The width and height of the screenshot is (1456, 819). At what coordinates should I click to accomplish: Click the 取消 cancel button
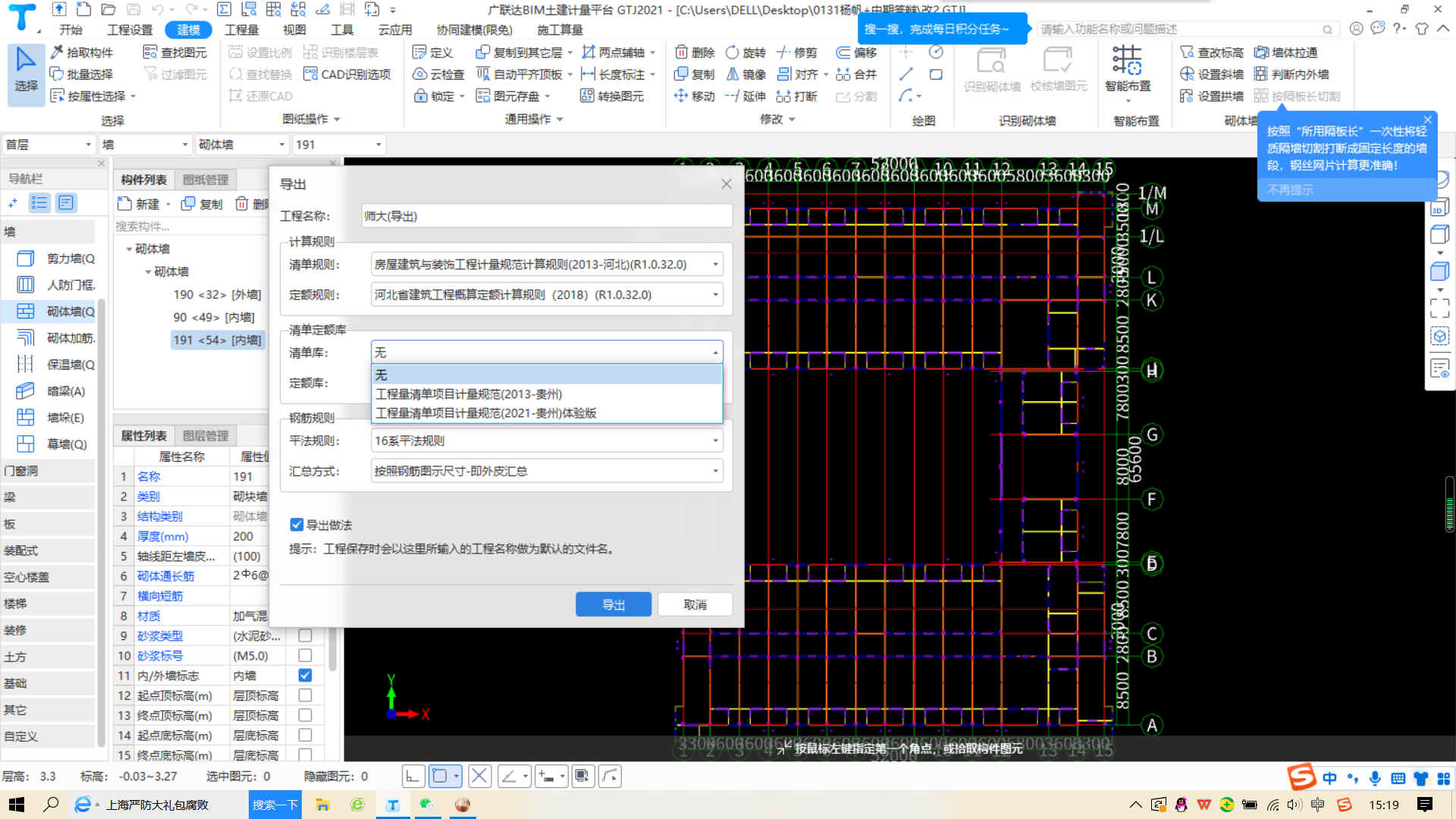[x=695, y=604]
